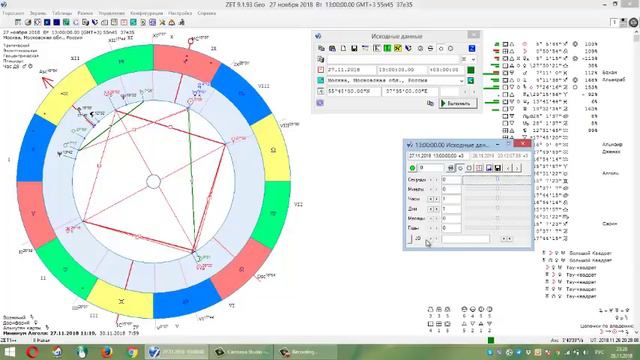This screenshot has width=640, height=360.
Task: Click the stepper at right of JD row
Action: pyautogui.click(x=507, y=239)
